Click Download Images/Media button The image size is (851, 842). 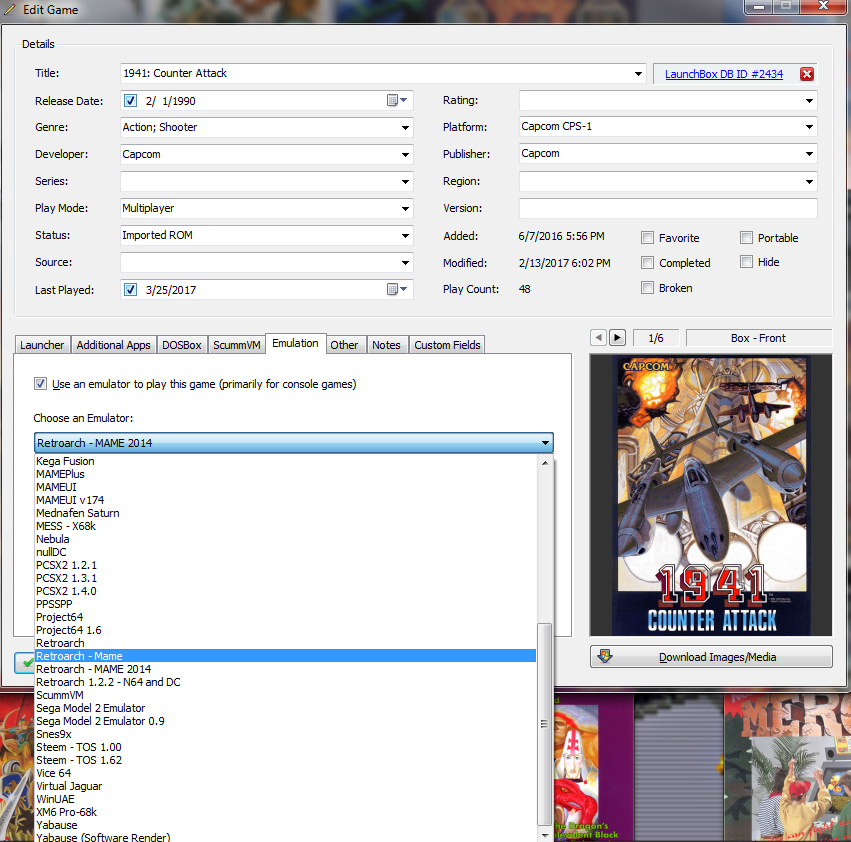[x=711, y=656]
